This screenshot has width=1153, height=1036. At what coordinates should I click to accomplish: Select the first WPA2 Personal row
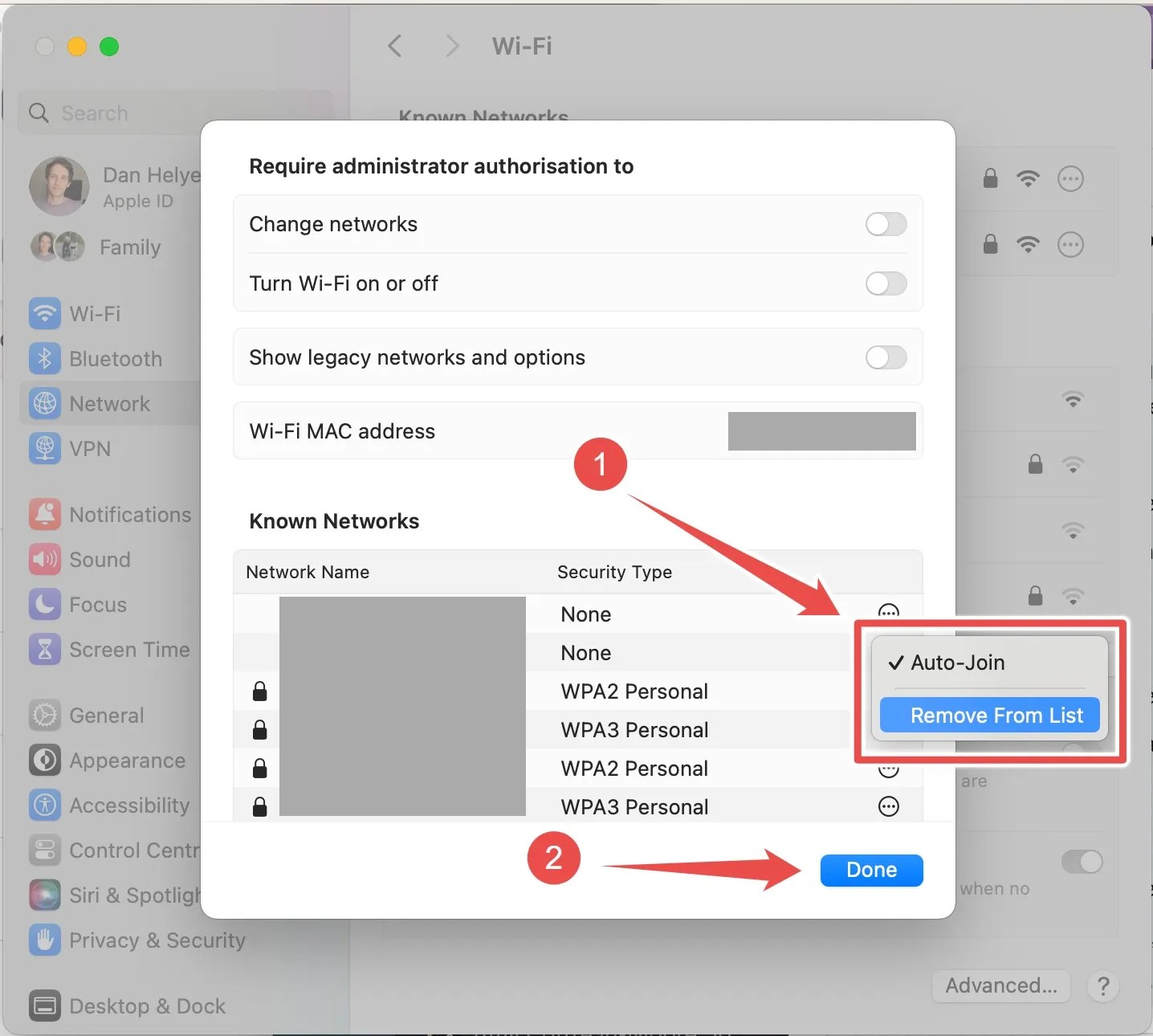pos(542,691)
